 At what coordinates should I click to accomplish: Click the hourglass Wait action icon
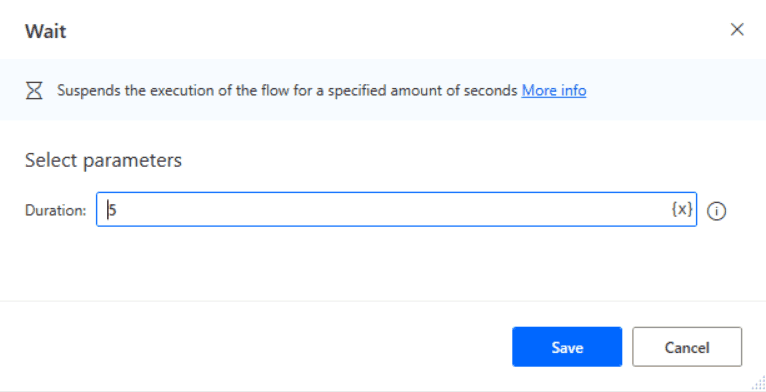(x=34, y=90)
